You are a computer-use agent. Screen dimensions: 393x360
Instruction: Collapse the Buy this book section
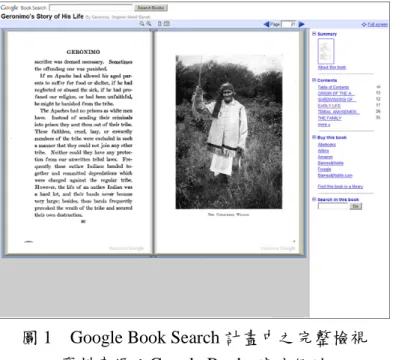314,137
